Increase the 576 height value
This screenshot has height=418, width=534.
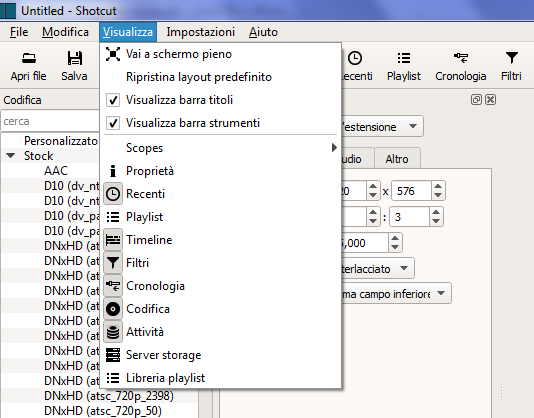click(438, 186)
